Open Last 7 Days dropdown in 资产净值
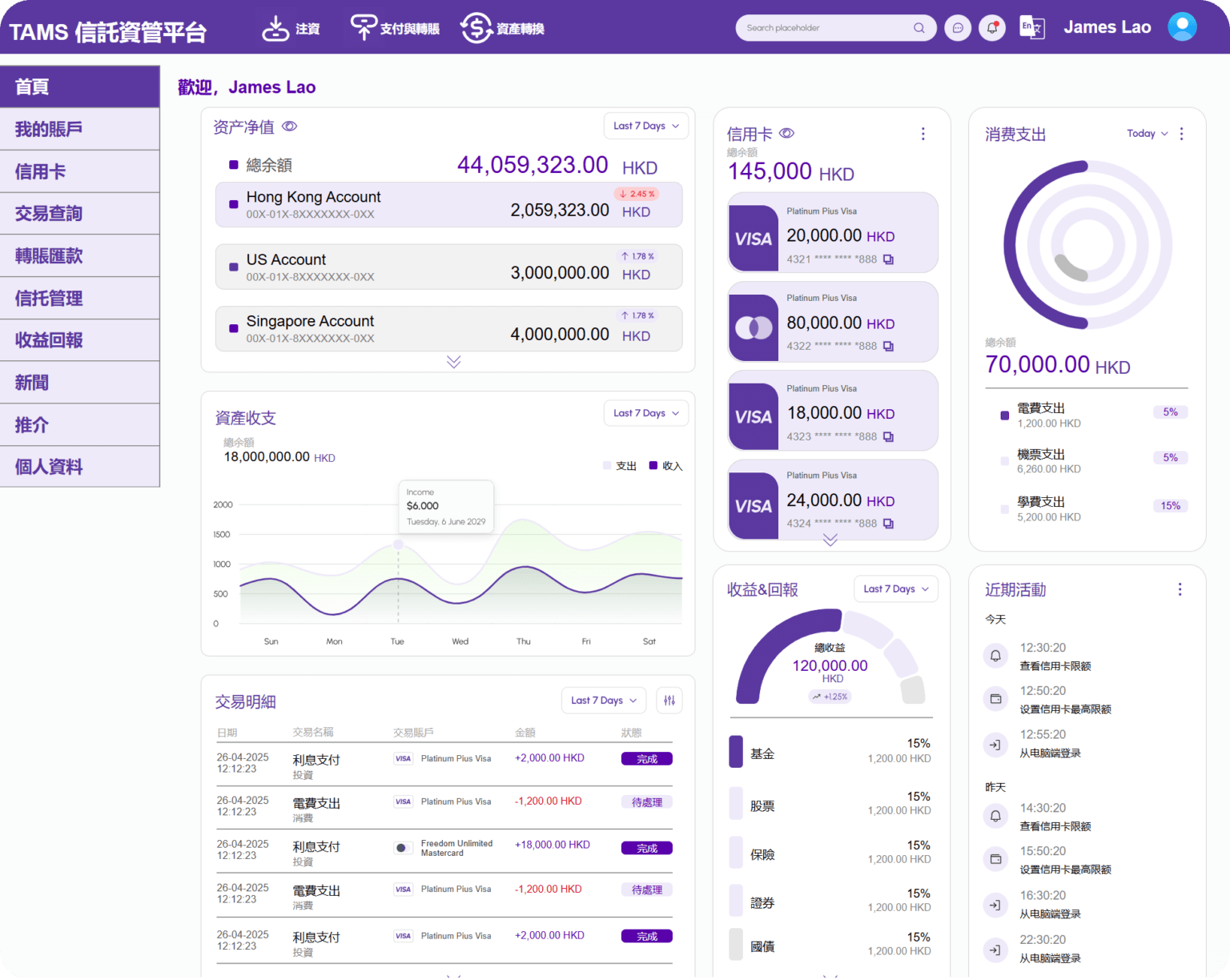1230x980 pixels. pyautogui.click(x=645, y=126)
